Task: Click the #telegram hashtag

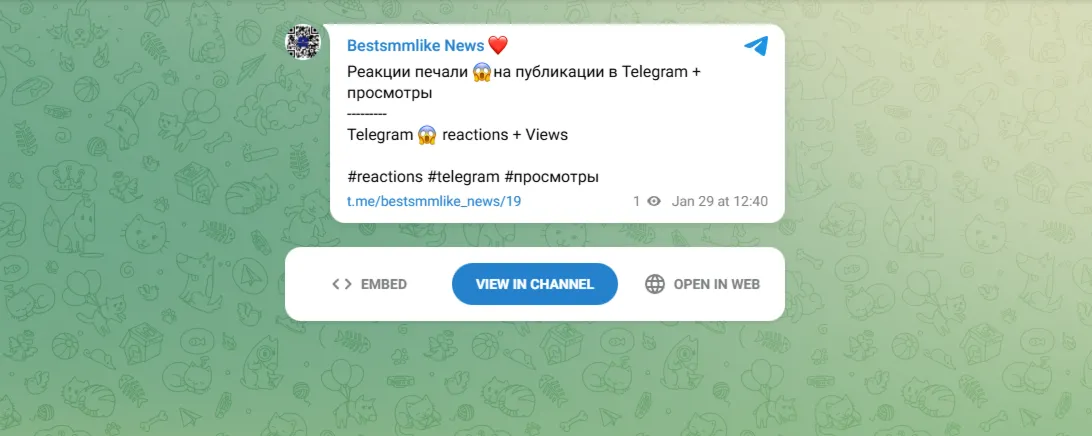Action: (x=464, y=177)
